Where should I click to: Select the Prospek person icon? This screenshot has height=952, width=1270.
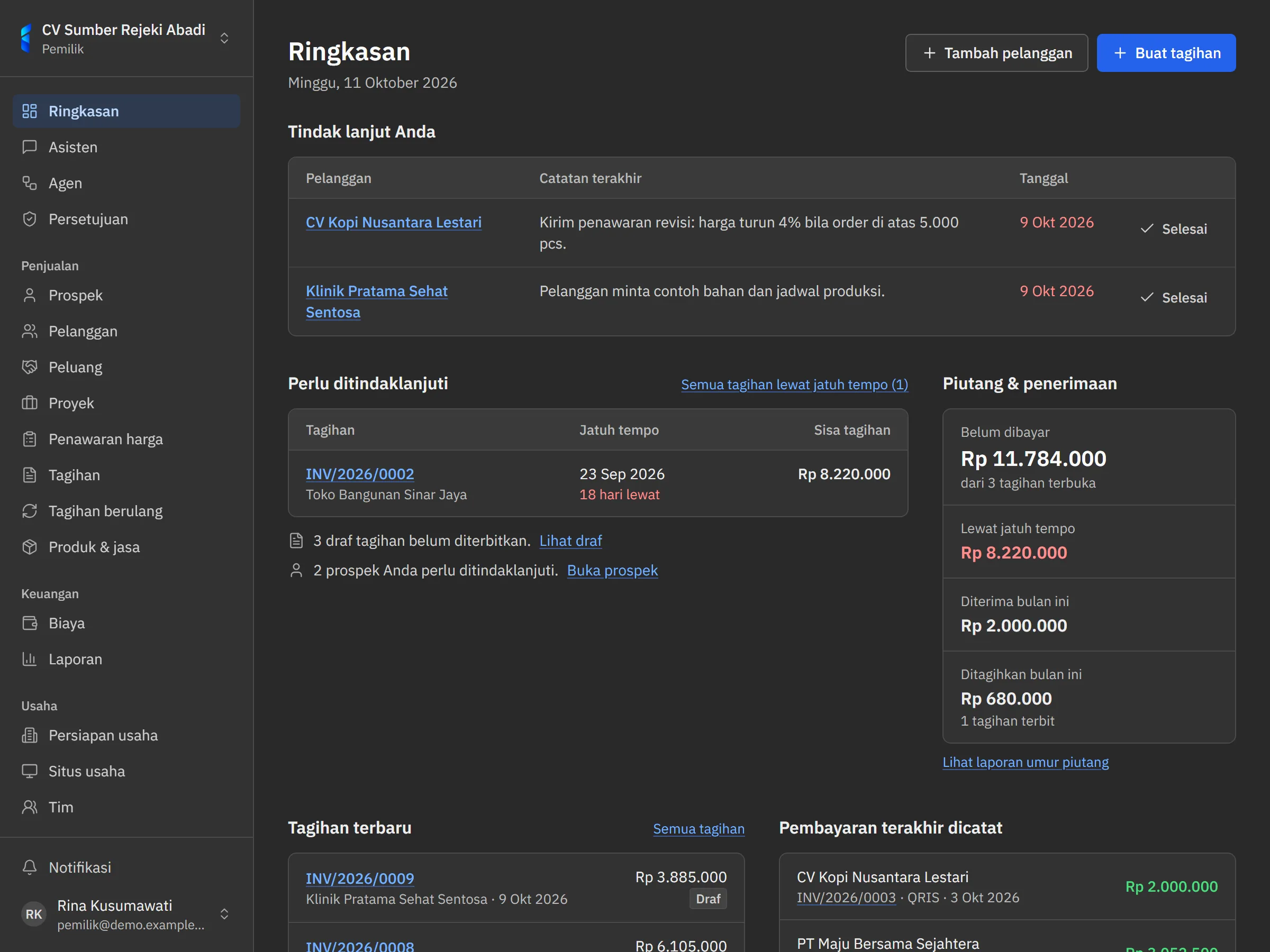point(29,296)
